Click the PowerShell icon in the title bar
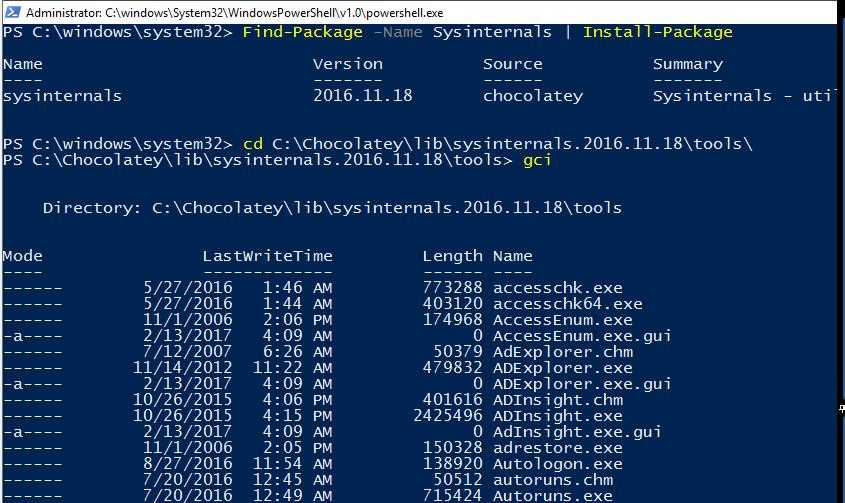The width and height of the screenshot is (845, 503). pyautogui.click(x=12, y=13)
